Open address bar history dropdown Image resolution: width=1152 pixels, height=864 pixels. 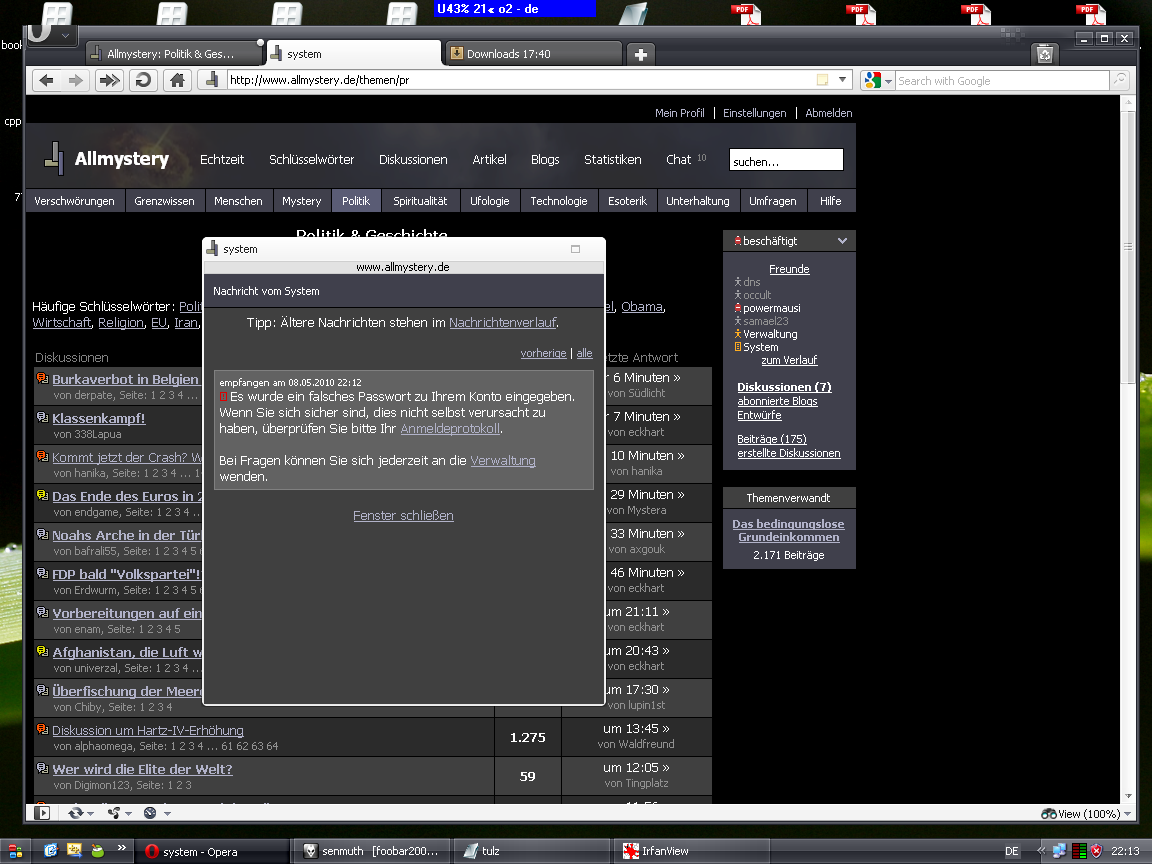(x=843, y=80)
